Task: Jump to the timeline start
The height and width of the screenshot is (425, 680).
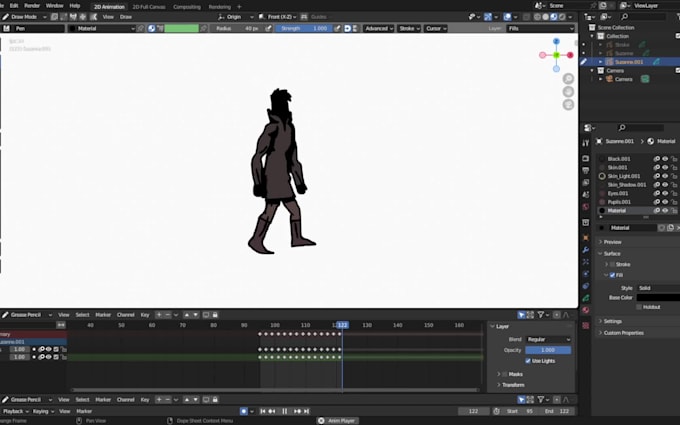Action: coord(263,411)
